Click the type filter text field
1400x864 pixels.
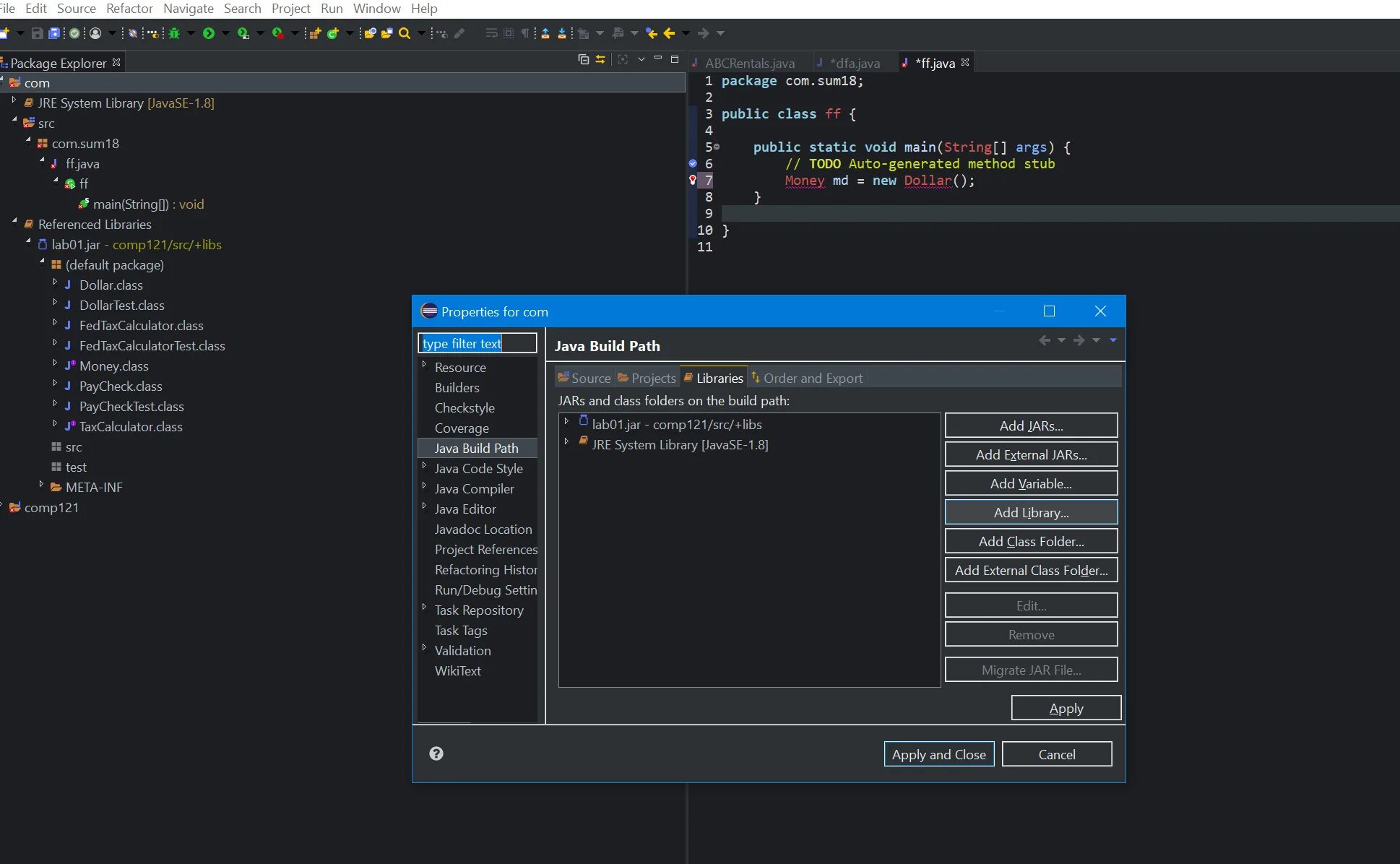pos(478,343)
